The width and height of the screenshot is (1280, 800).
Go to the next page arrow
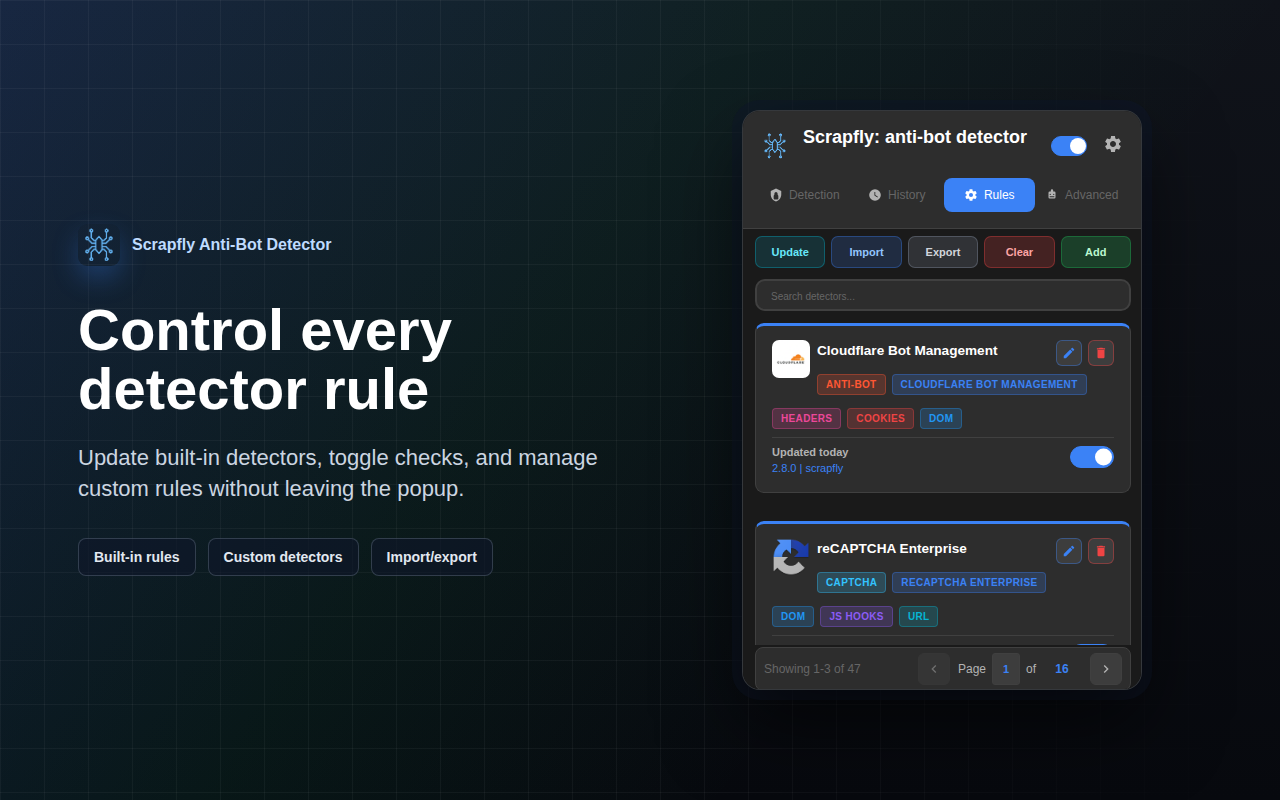[1106, 669]
